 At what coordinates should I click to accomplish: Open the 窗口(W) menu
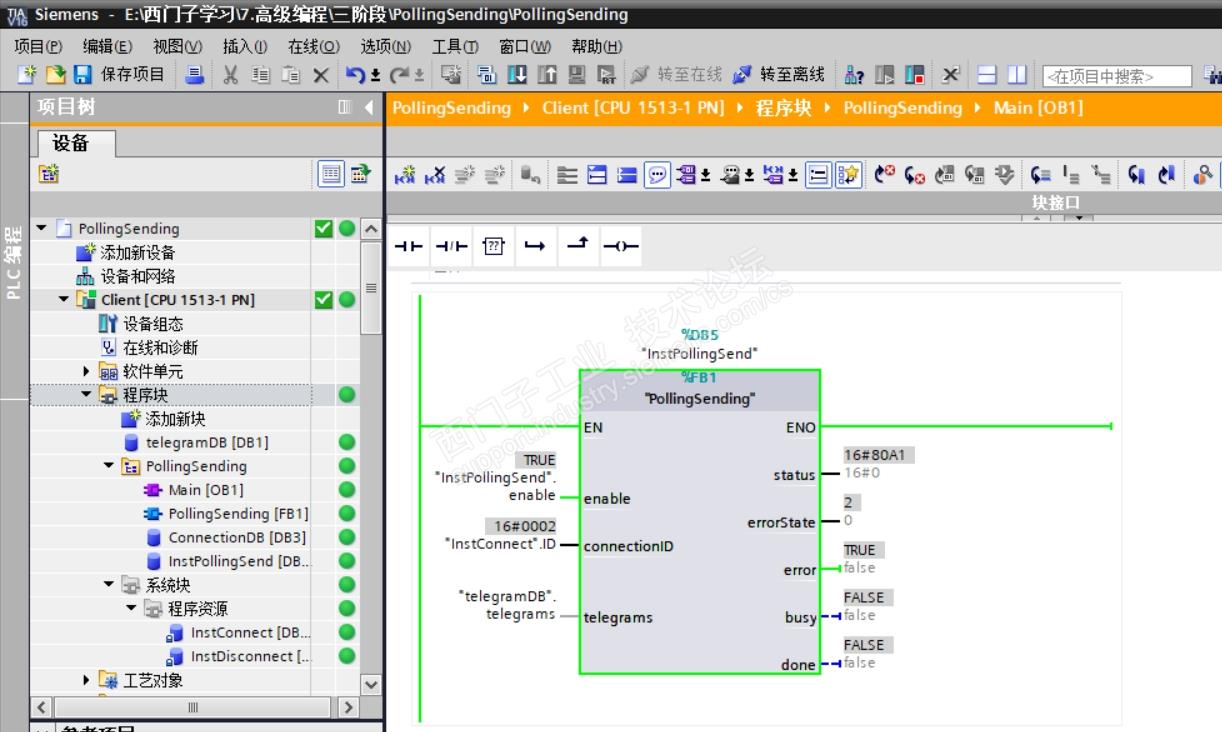(525, 46)
